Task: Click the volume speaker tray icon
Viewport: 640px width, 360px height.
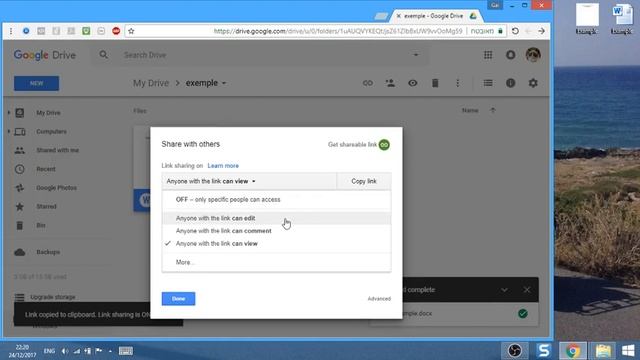Action: [64, 351]
